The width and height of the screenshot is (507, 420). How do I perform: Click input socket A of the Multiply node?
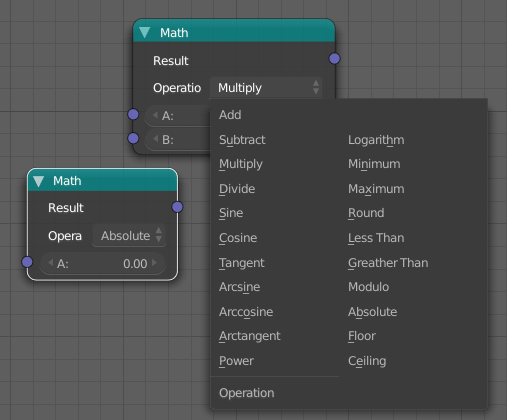click(133, 114)
